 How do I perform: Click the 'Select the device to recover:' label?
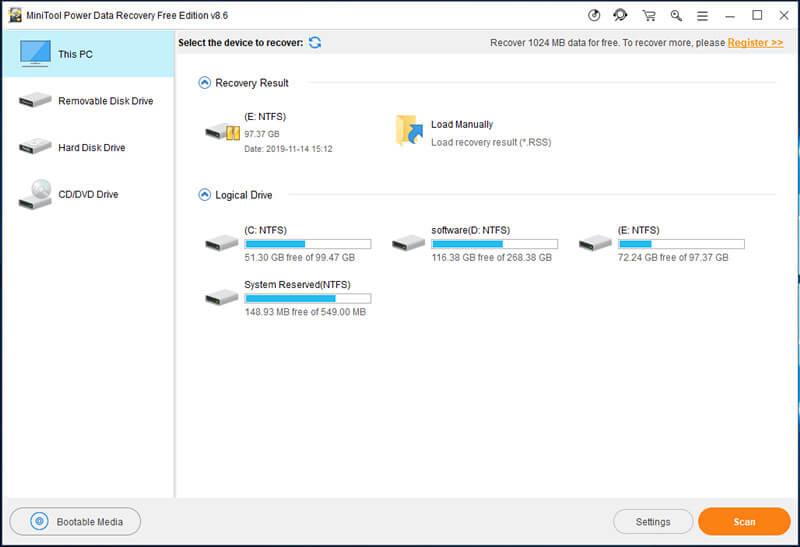(240, 43)
